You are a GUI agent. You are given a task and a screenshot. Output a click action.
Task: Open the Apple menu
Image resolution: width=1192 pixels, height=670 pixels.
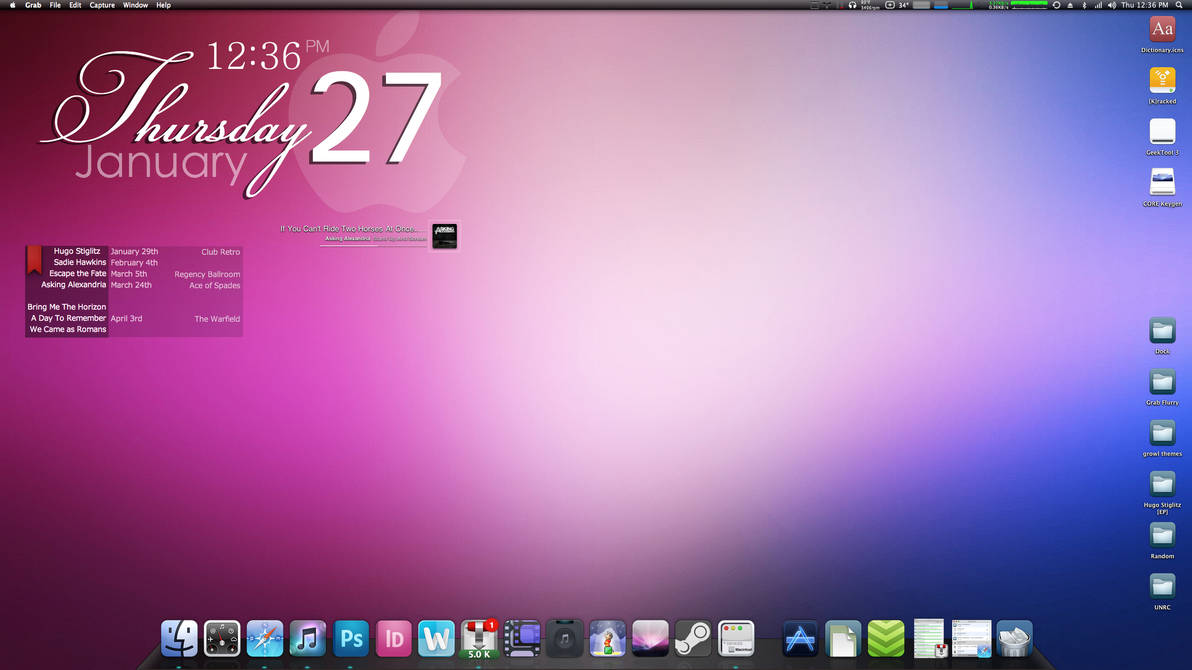coord(12,5)
